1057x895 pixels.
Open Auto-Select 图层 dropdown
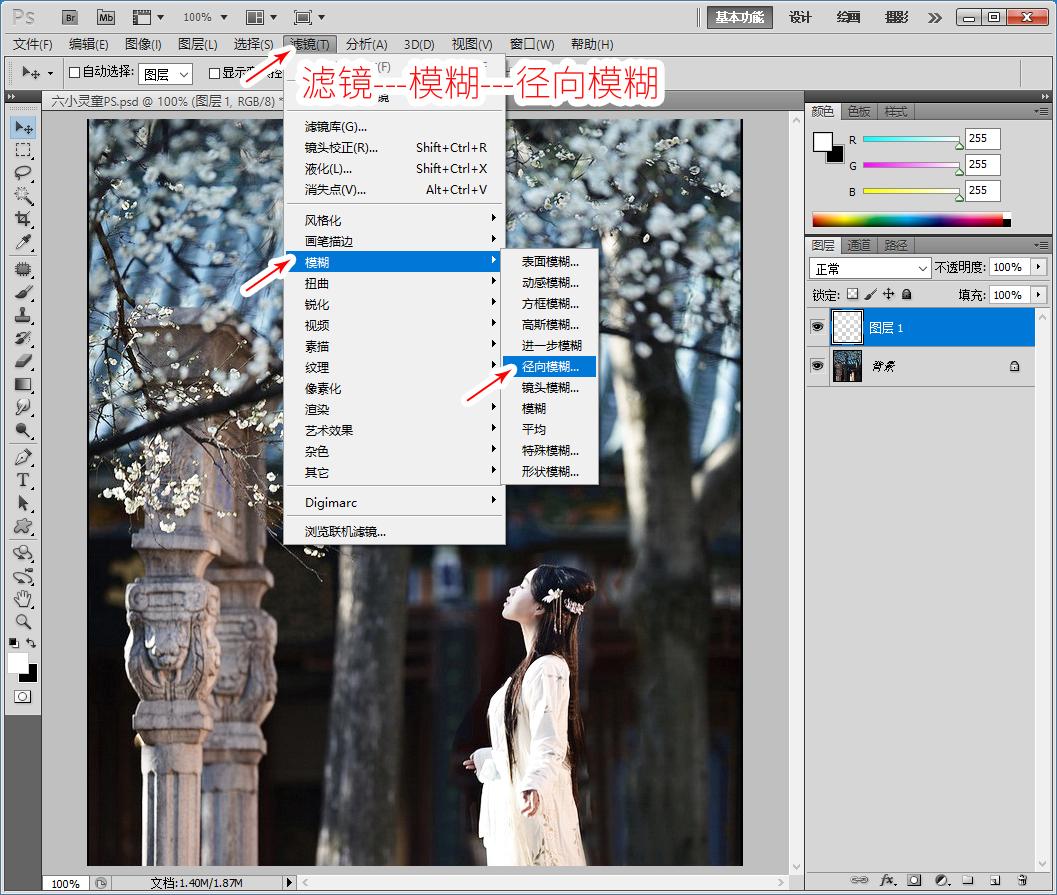point(165,73)
